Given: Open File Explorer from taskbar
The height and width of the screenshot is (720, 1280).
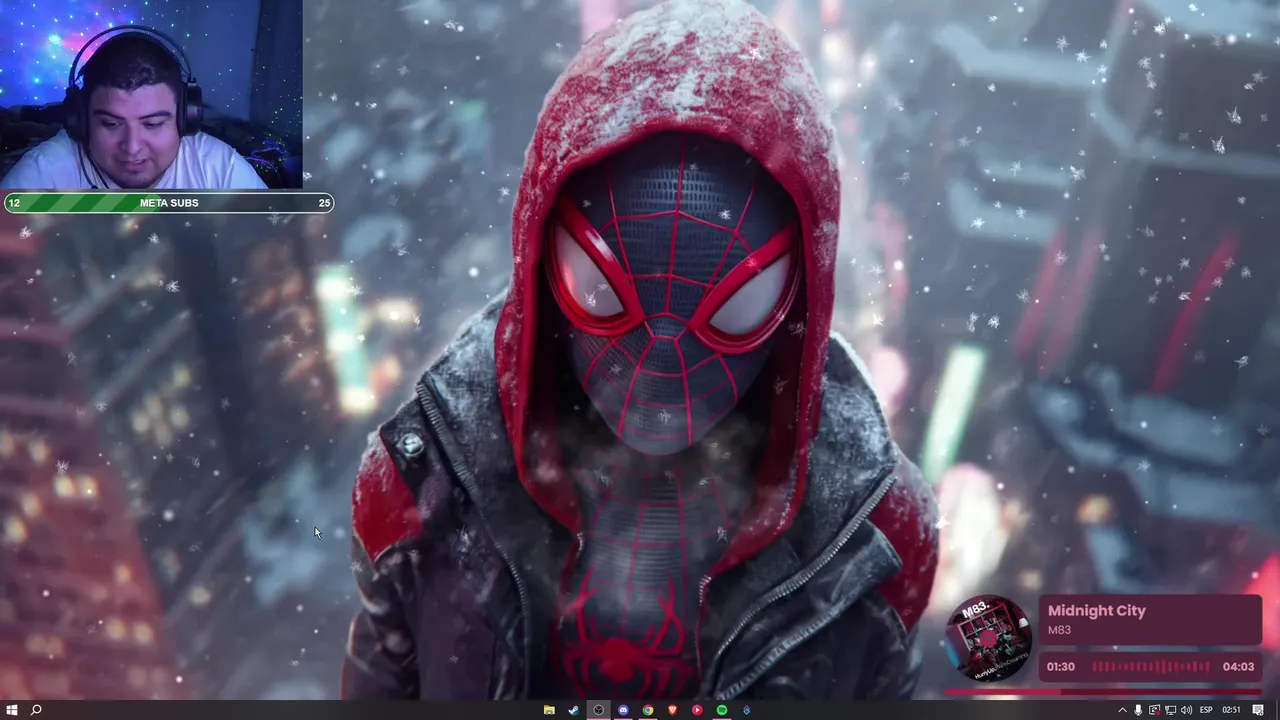Looking at the screenshot, I should (x=549, y=710).
